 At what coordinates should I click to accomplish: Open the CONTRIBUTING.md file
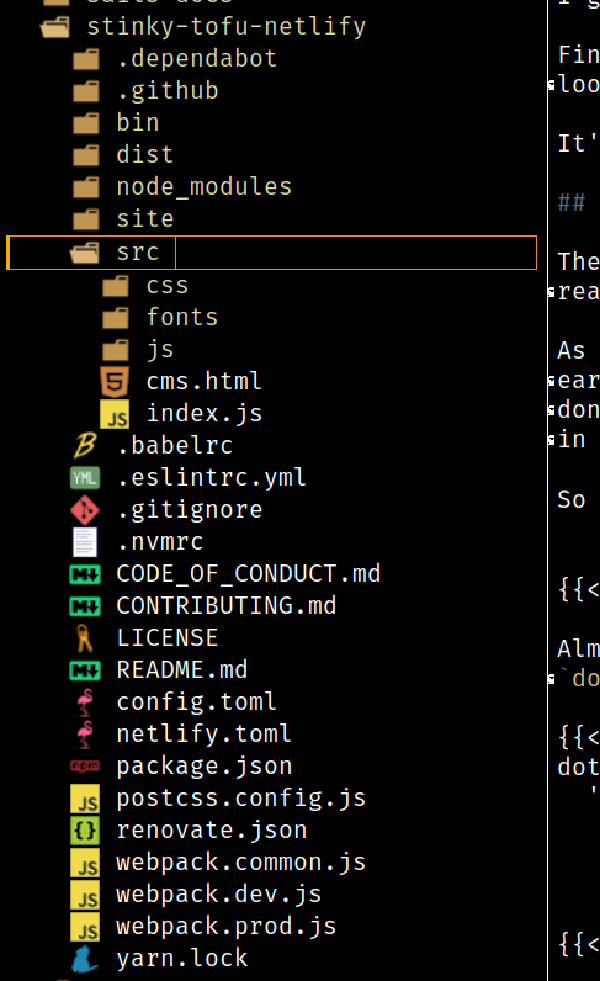[226, 605]
